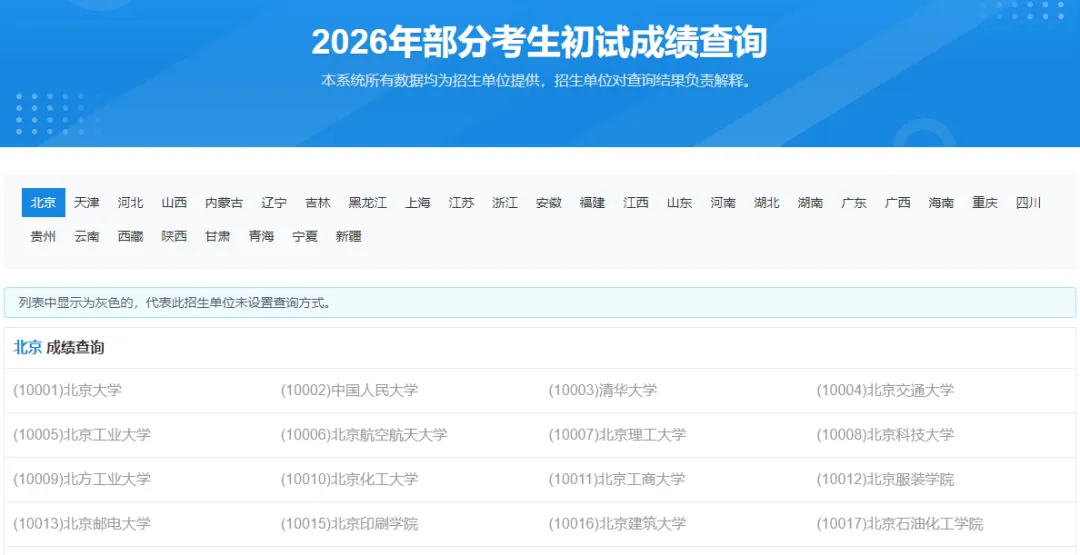Open the (10010)北京化工大学 entry
The height and width of the screenshot is (555, 1080).
click(349, 479)
